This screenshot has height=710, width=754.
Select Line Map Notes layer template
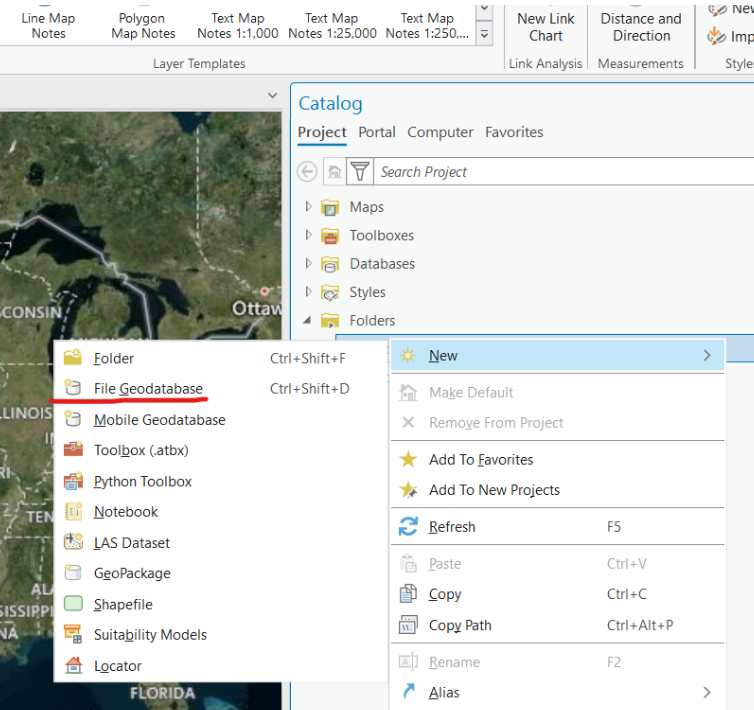[x=48, y=25]
